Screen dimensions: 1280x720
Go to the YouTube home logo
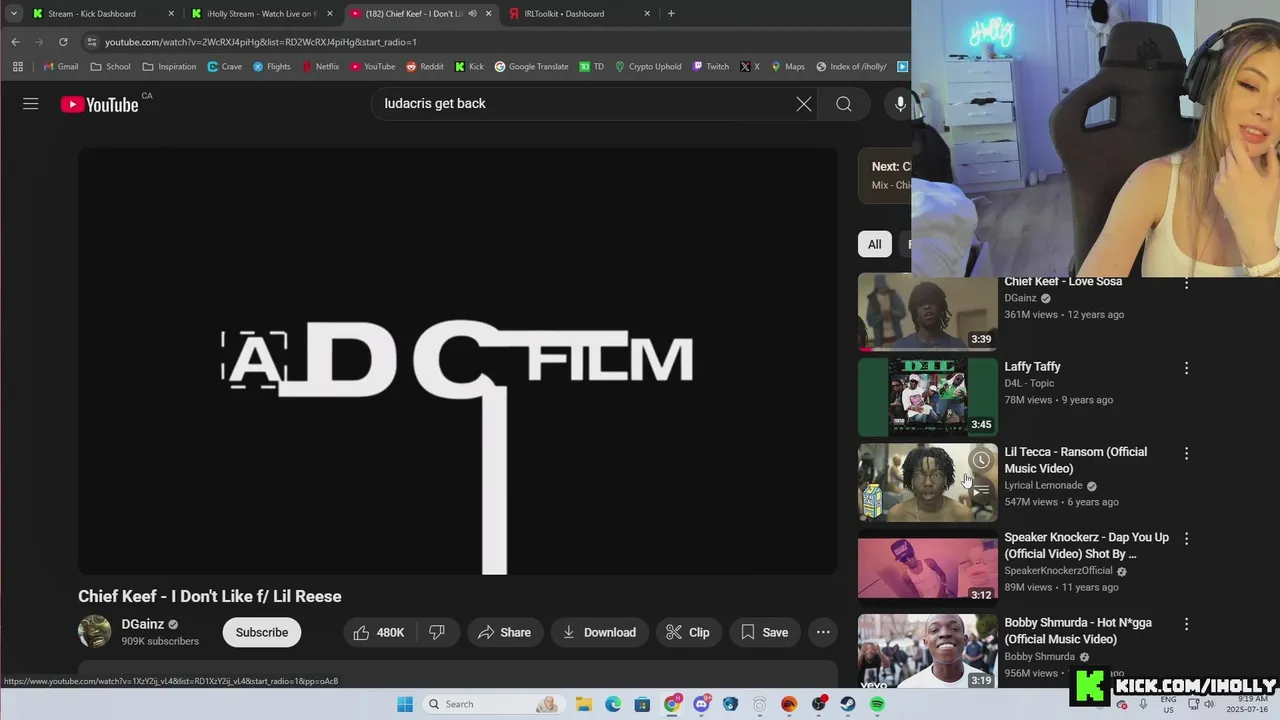pos(100,104)
